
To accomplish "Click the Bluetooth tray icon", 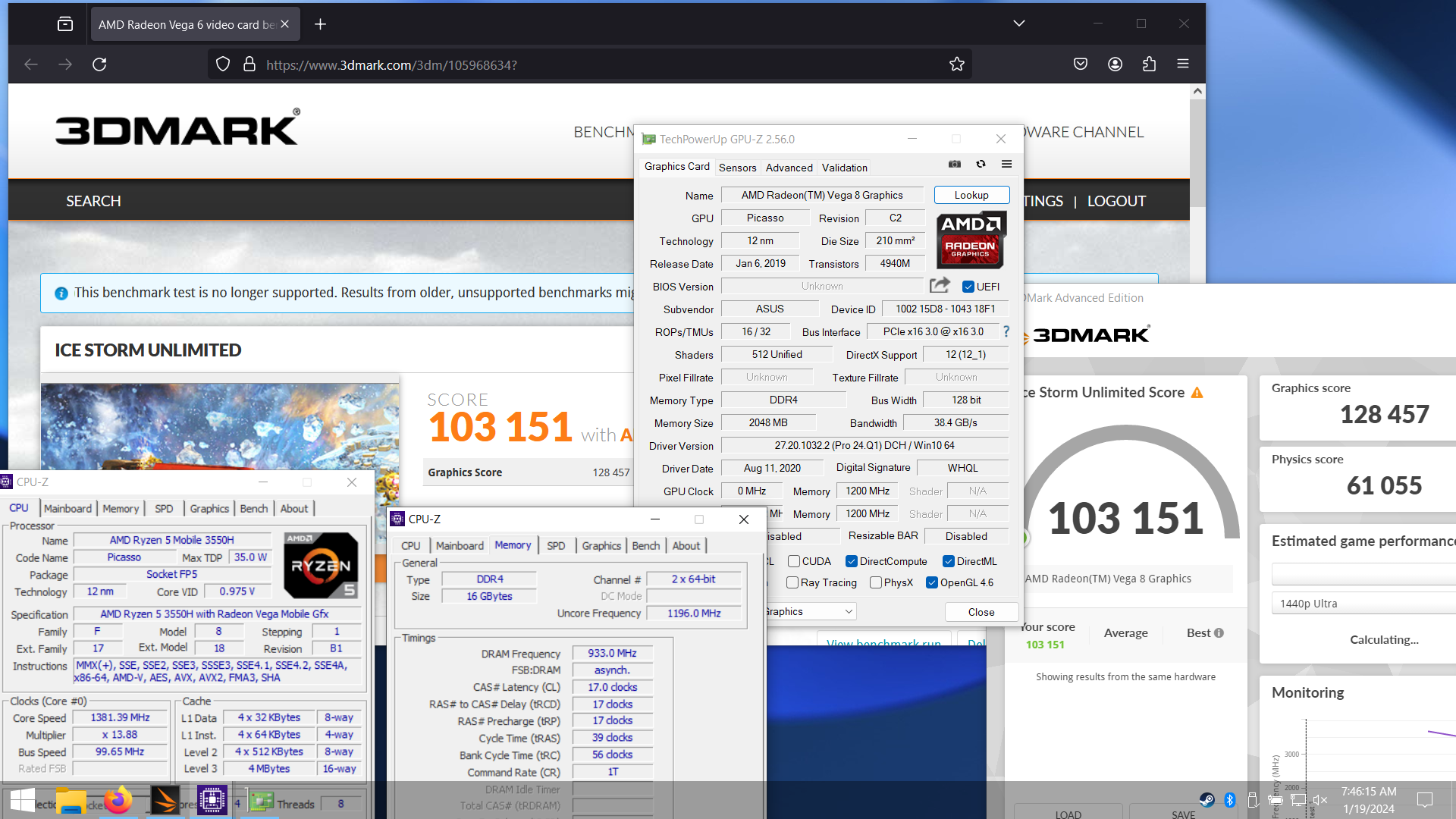I will tap(1229, 799).
